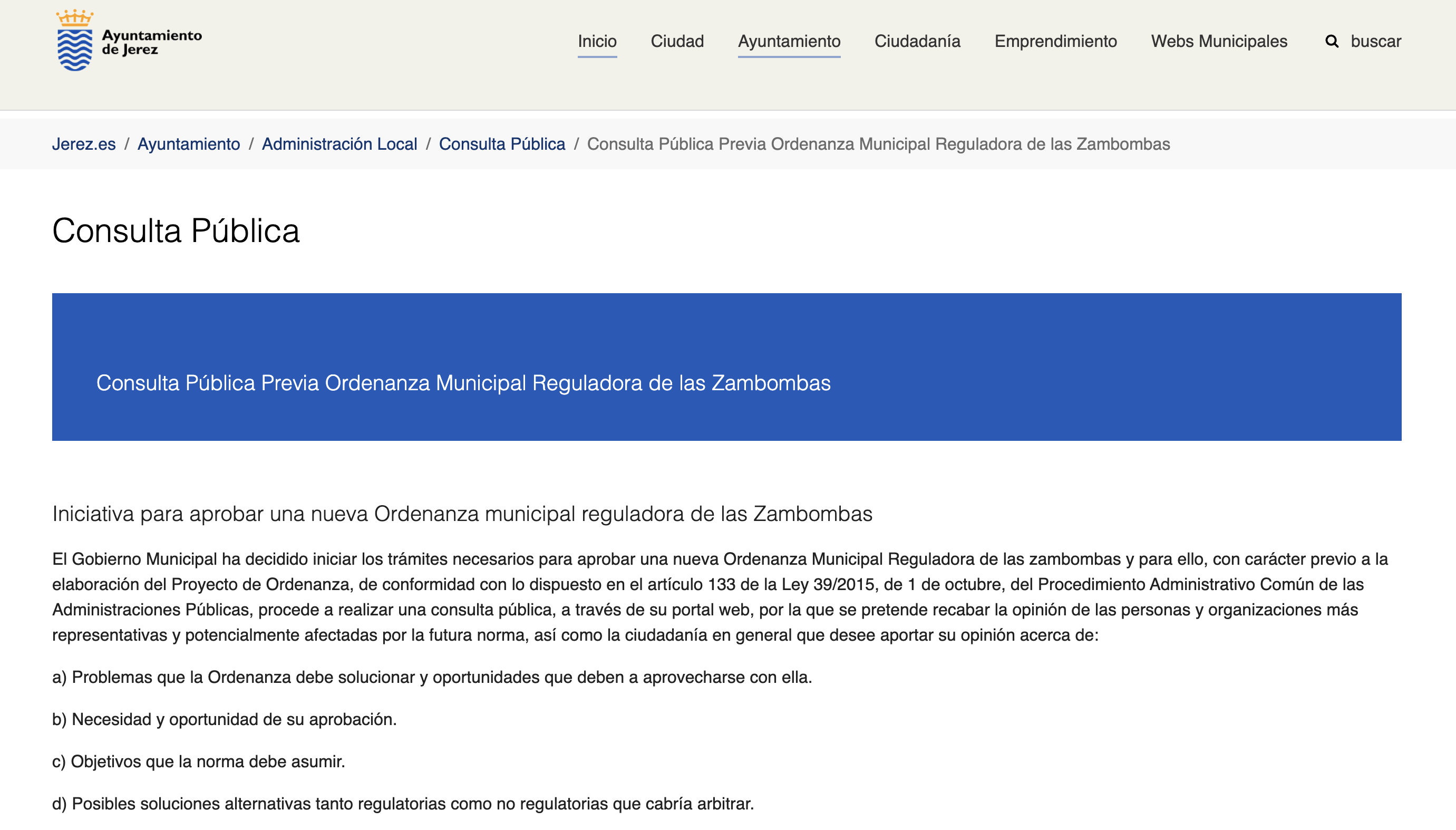This screenshot has width=1456, height=830.
Task: Click the Iniciativa para aprobar subtitle heading
Action: [462, 514]
